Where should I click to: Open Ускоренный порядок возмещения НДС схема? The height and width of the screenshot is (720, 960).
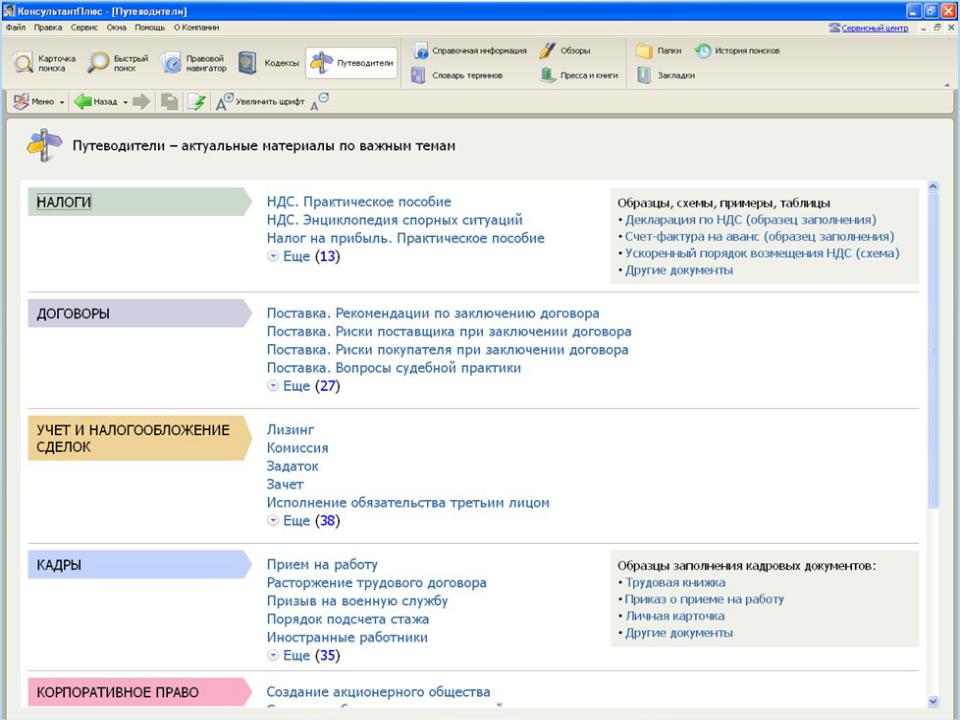762,253
